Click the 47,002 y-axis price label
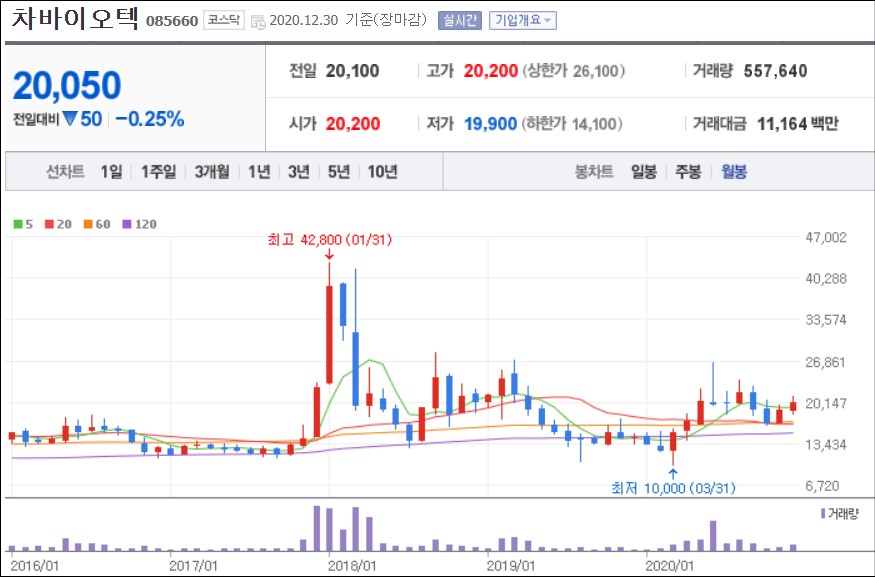The image size is (875, 577). pos(826,237)
